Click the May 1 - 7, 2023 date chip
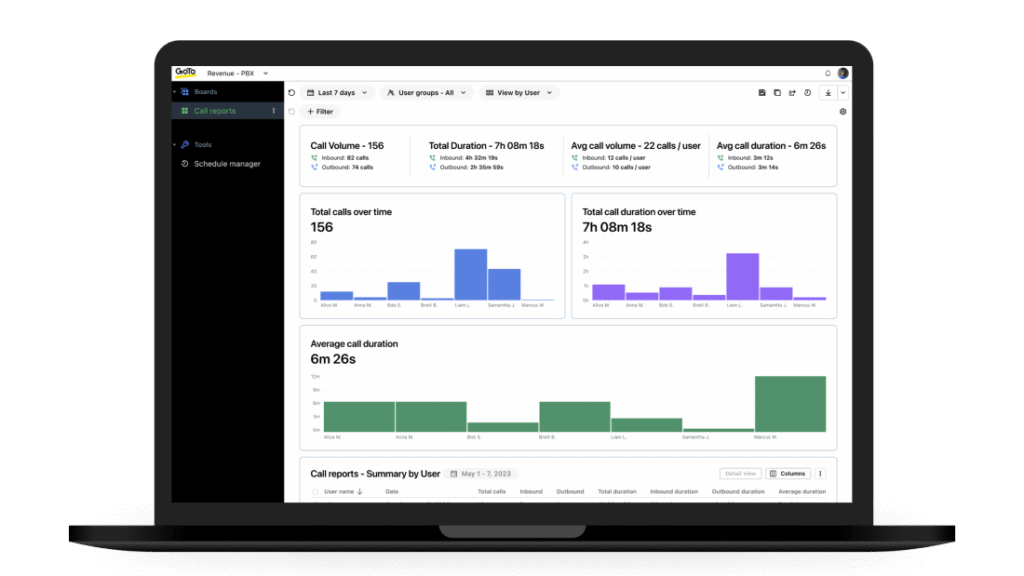 point(483,474)
